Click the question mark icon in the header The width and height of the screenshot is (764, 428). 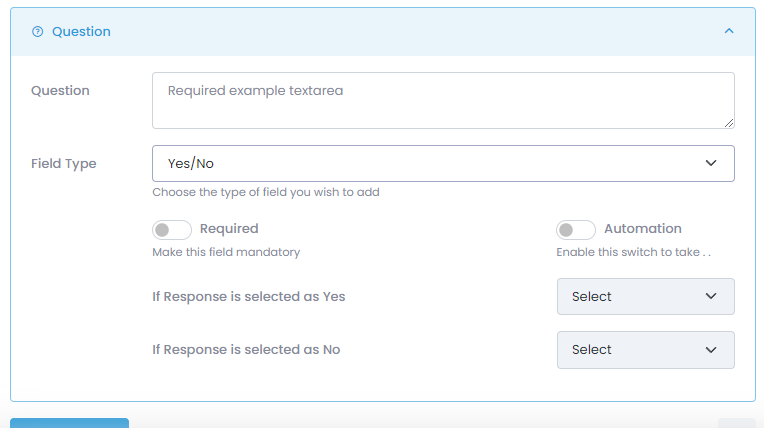(x=38, y=32)
